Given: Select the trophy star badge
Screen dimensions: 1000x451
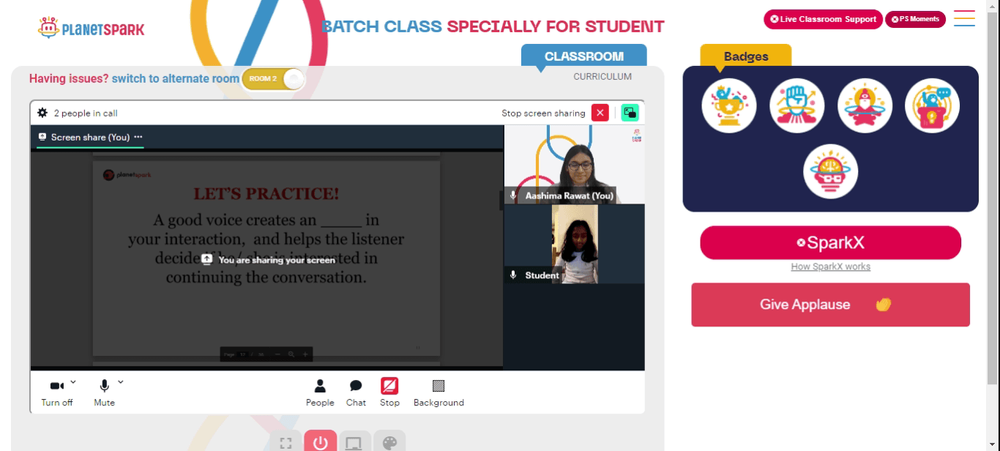Looking at the screenshot, I should [x=729, y=106].
